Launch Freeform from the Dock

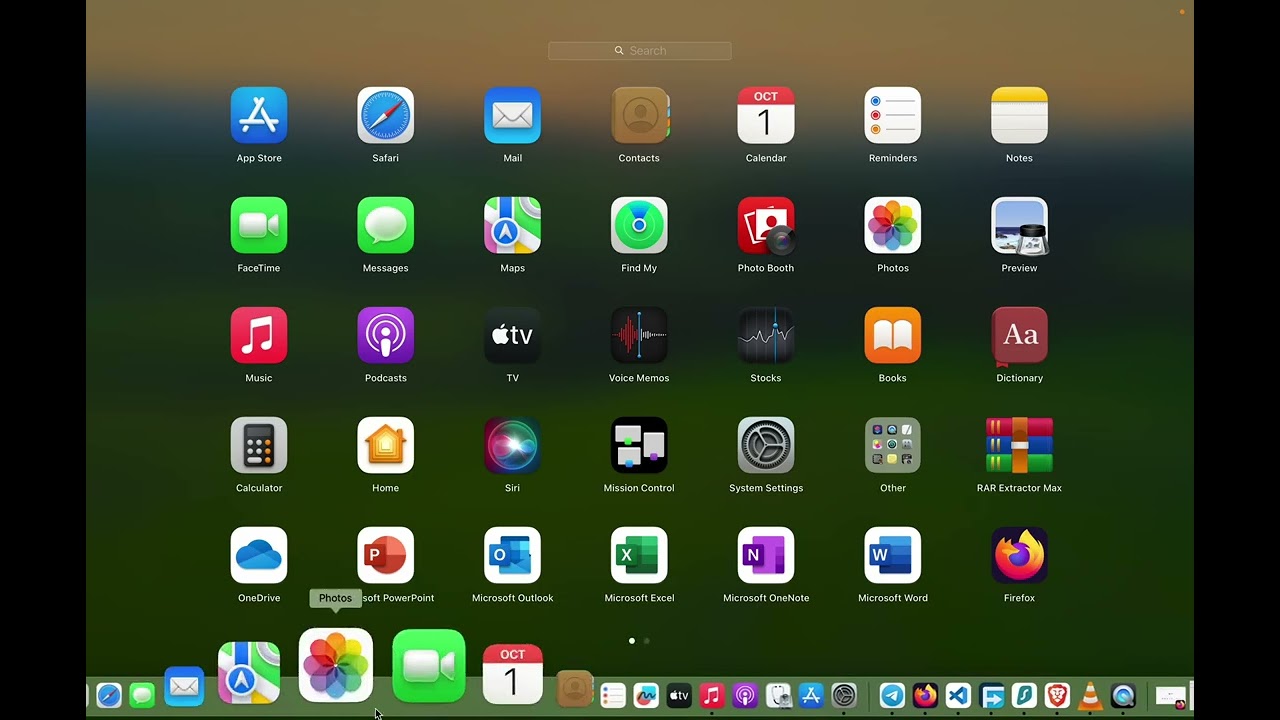(646, 695)
